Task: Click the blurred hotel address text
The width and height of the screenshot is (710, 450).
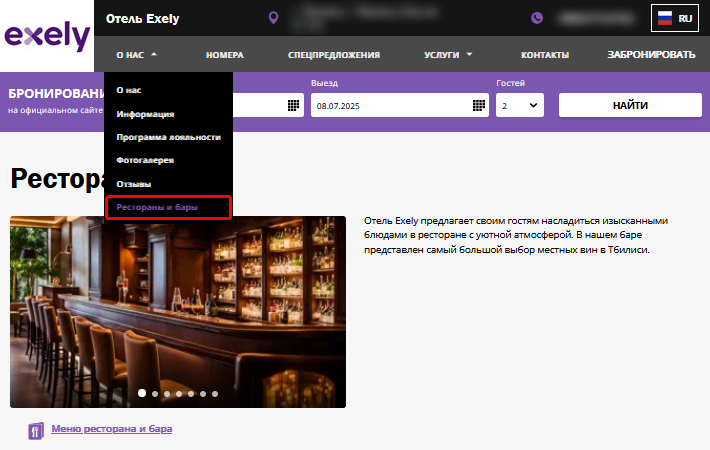Action: click(365, 17)
